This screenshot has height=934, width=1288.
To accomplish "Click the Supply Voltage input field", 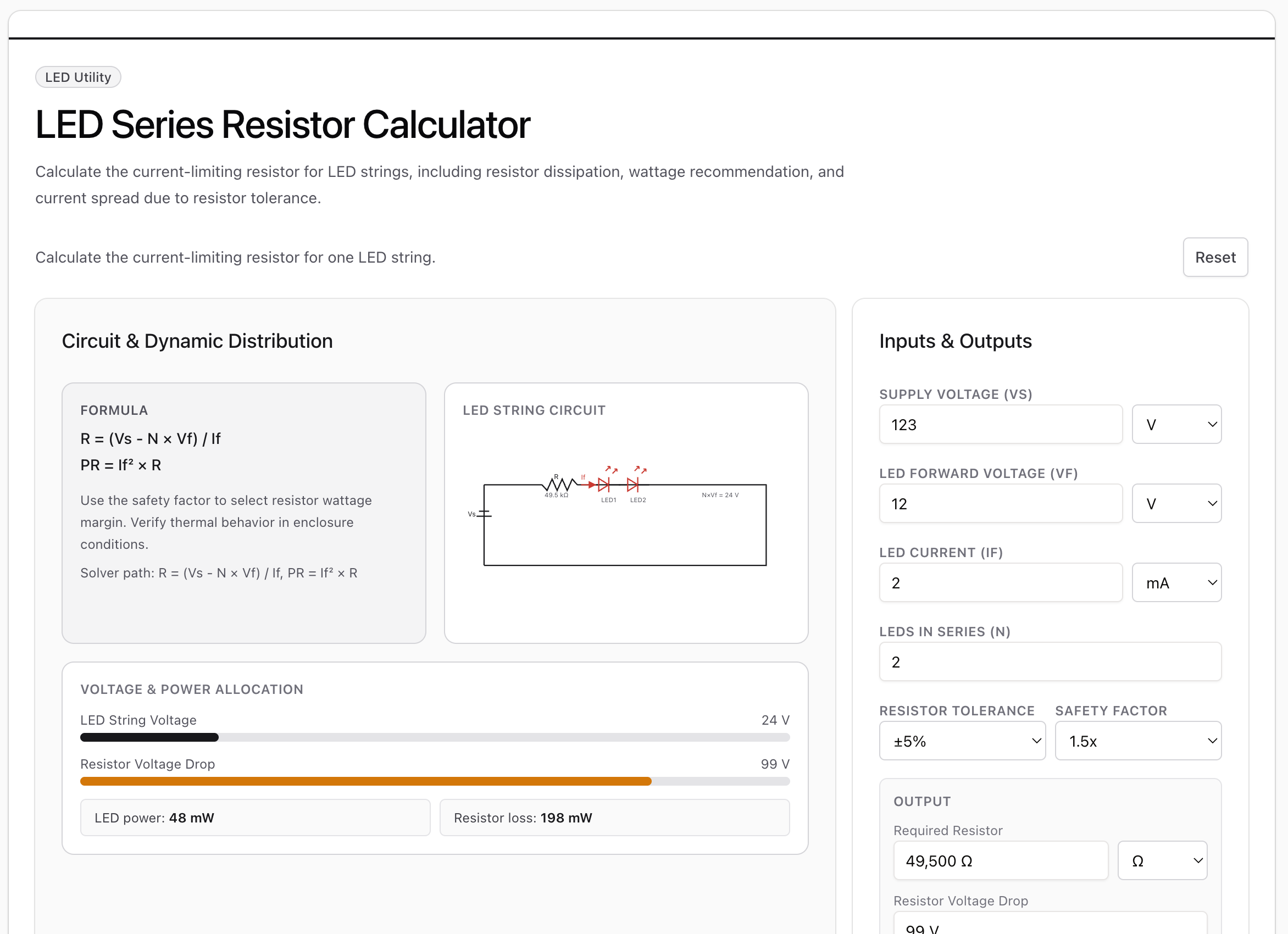I will click(1000, 424).
